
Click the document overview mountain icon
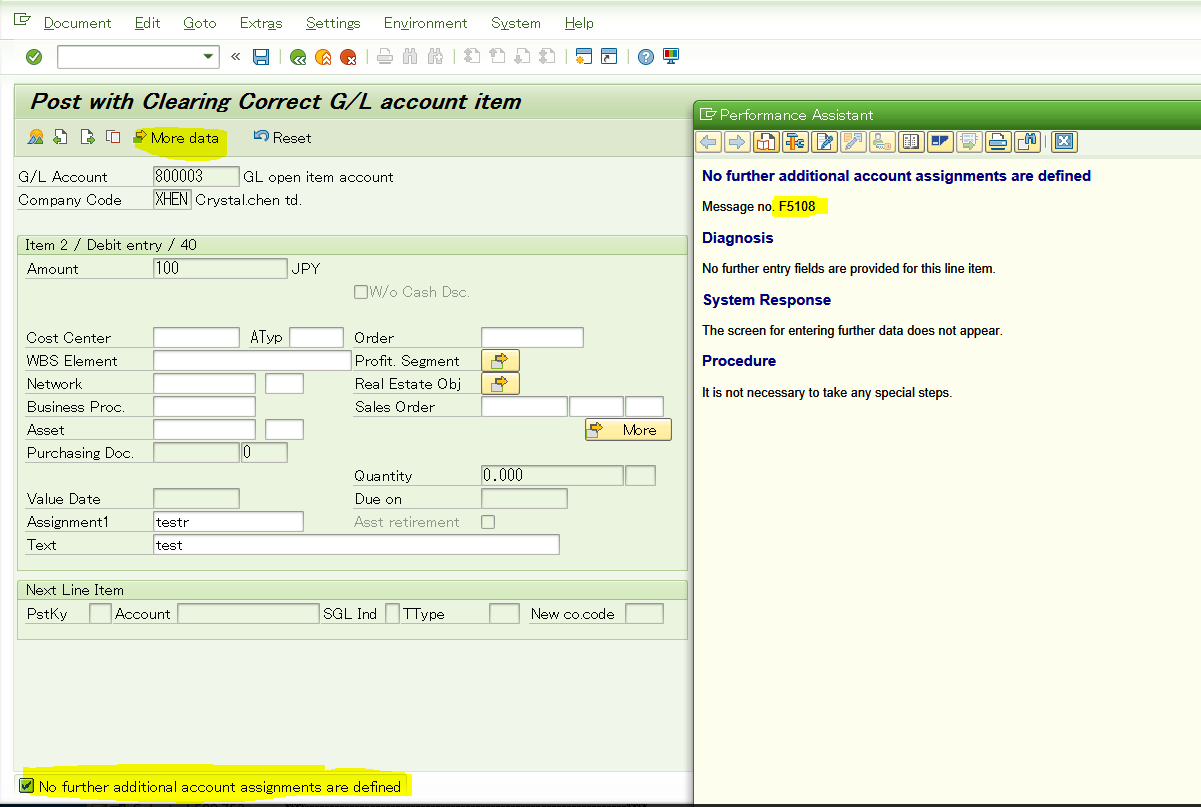[x=36, y=137]
